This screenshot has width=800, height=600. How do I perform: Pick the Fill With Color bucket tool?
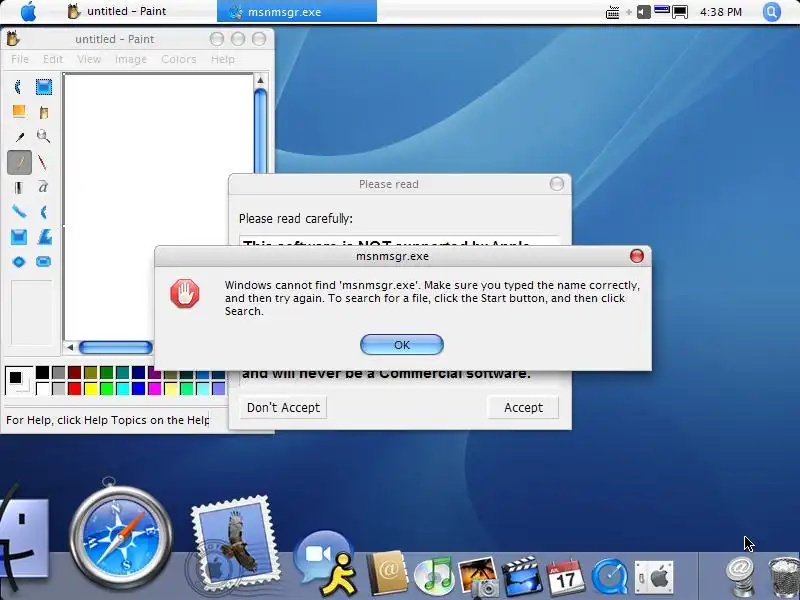tap(43, 112)
